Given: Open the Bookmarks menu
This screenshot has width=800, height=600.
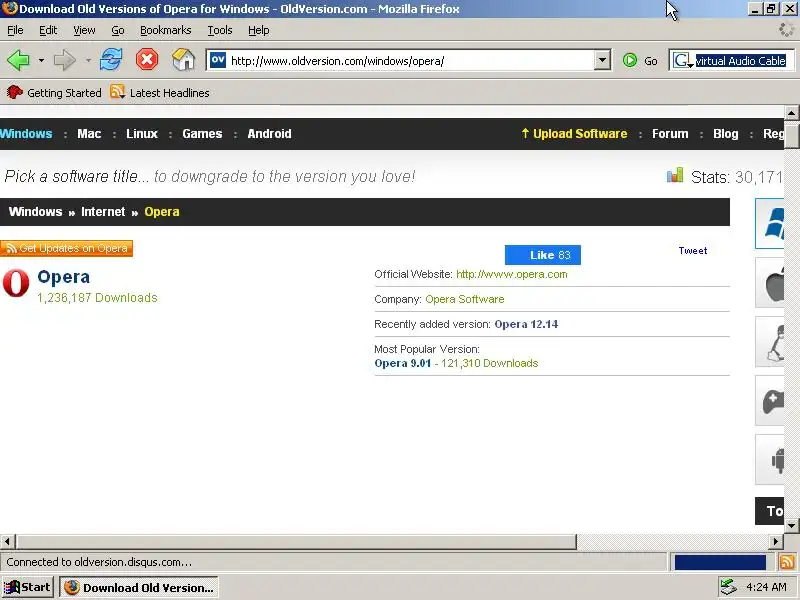Looking at the screenshot, I should pos(165,30).
